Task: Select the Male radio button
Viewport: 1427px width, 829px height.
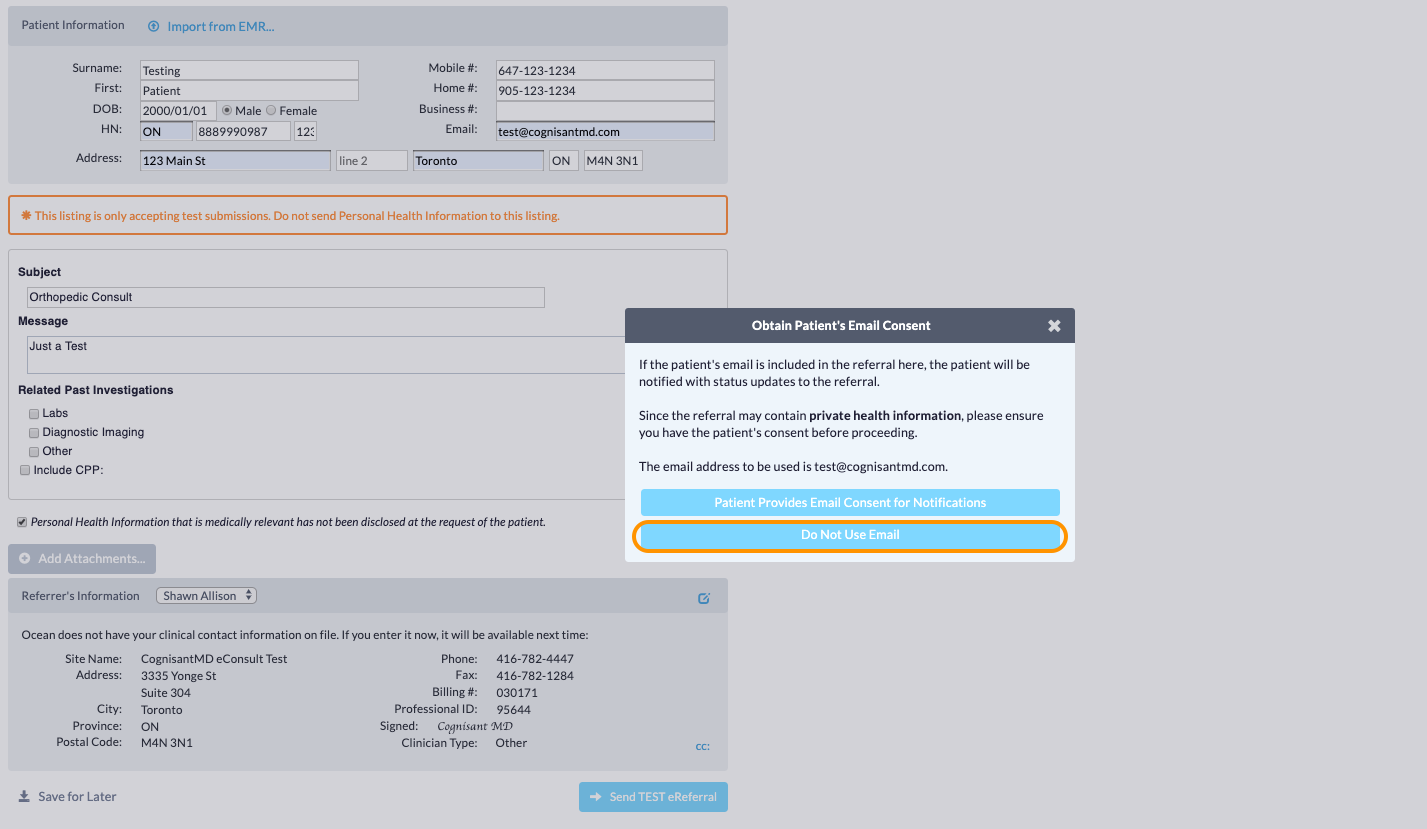Action: (x=227, y=111)
